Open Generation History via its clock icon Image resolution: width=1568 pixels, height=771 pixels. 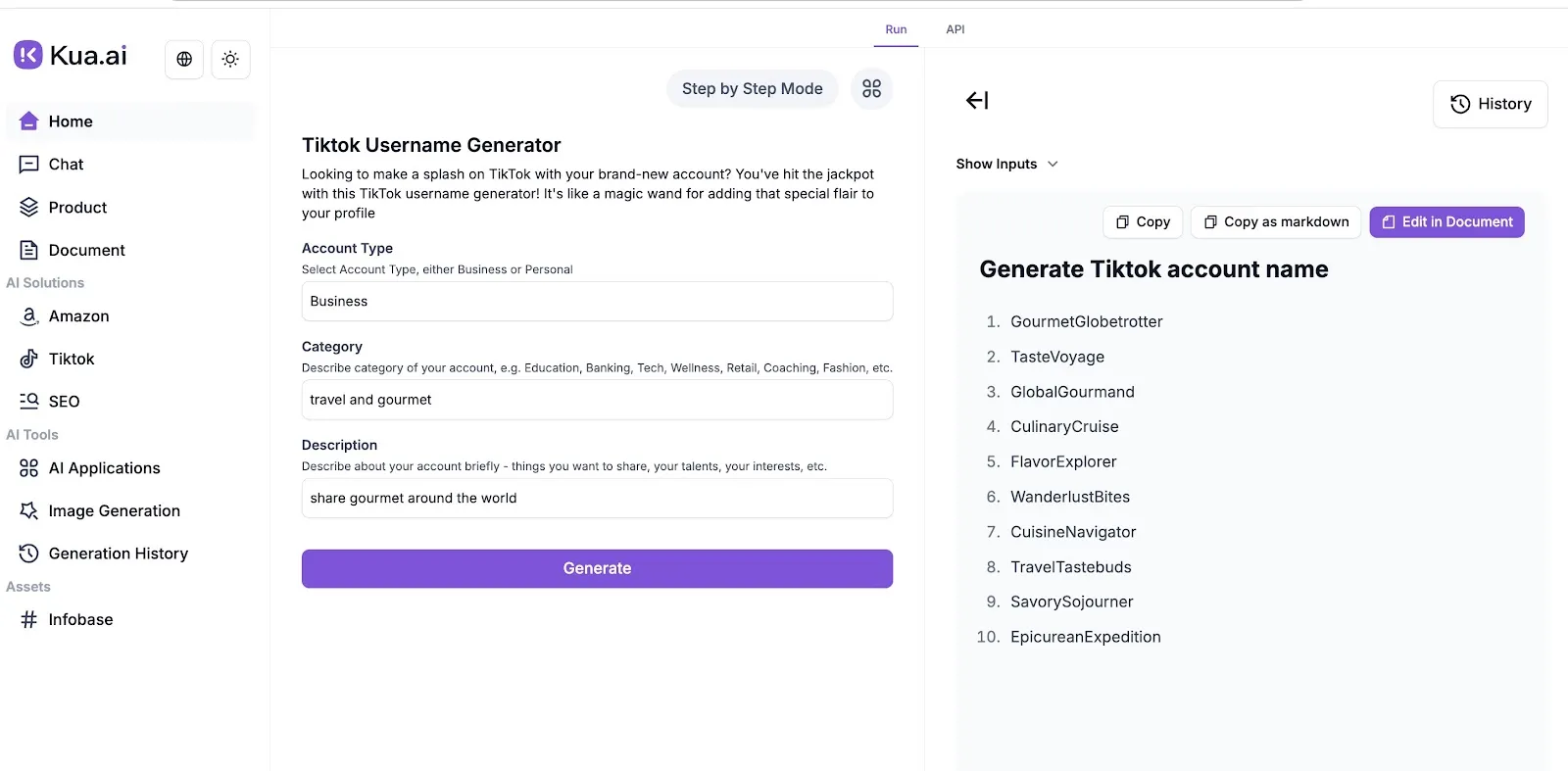tap(28, 553)
